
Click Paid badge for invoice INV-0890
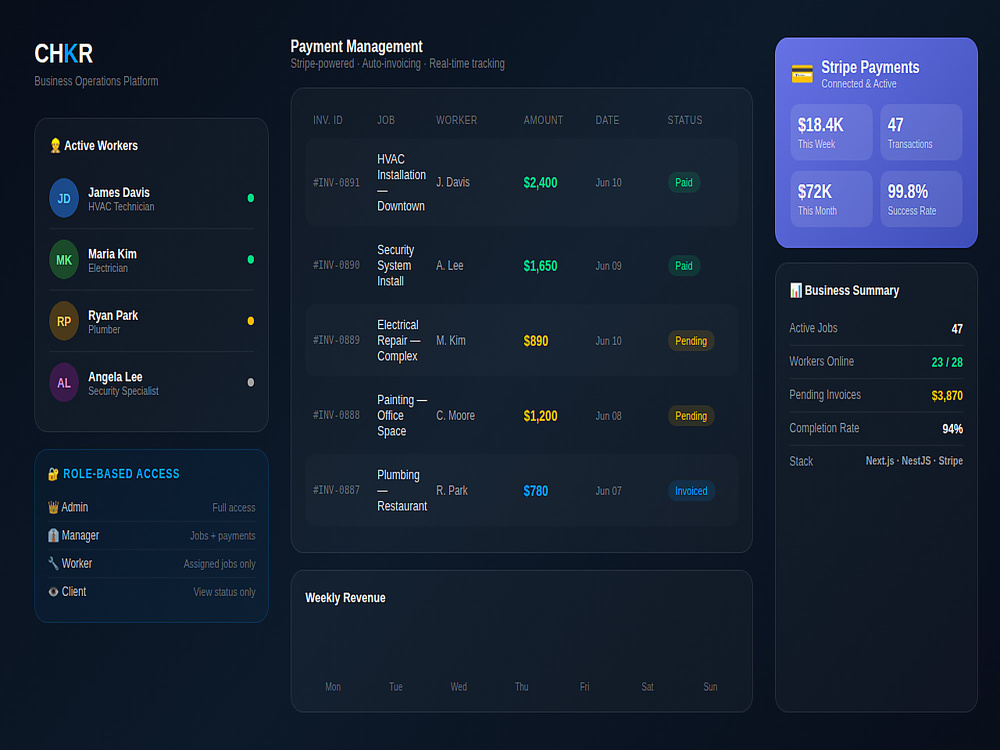click(x=684, y=265)
